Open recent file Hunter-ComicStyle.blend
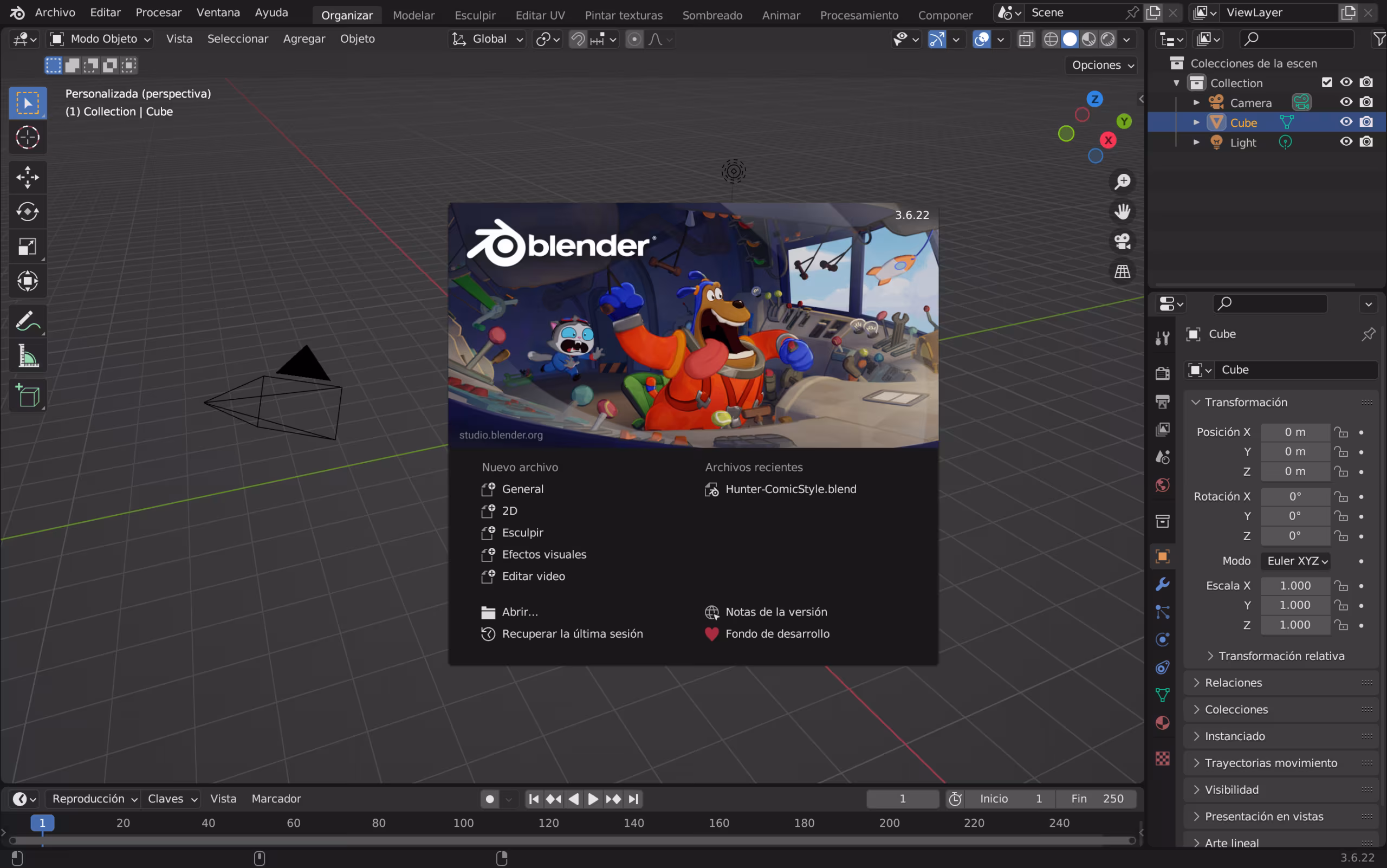1387x868 pixels. click(781, 489)
